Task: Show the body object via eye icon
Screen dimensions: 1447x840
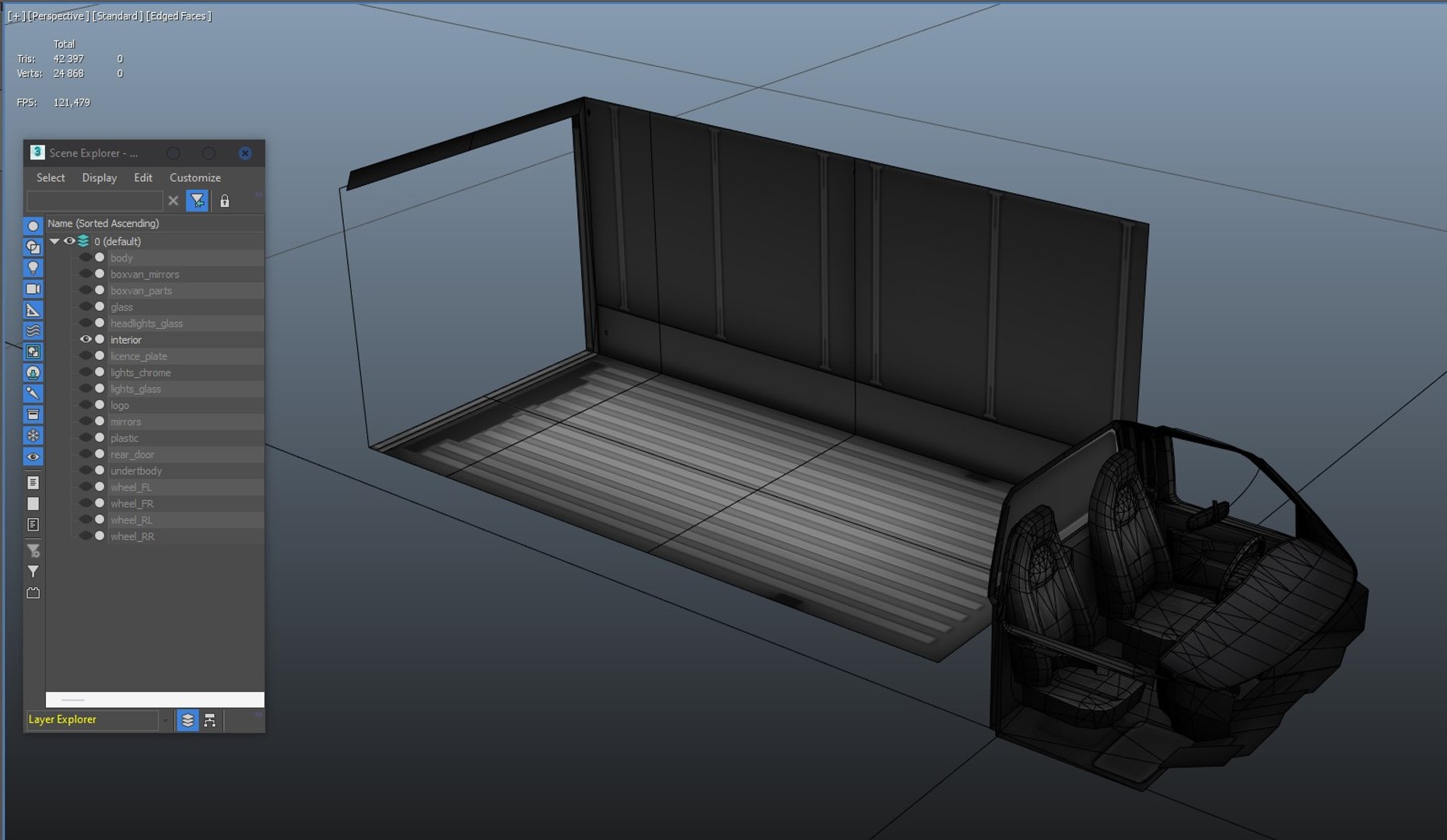Action: pos(86,257)
